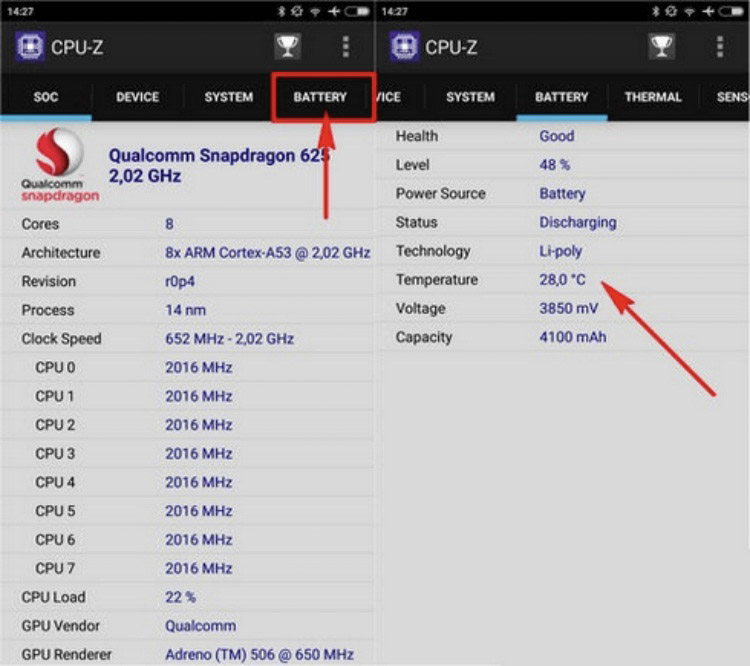Tap the CPU 2 row
750x666 pixels.
(x=187, y=425)
